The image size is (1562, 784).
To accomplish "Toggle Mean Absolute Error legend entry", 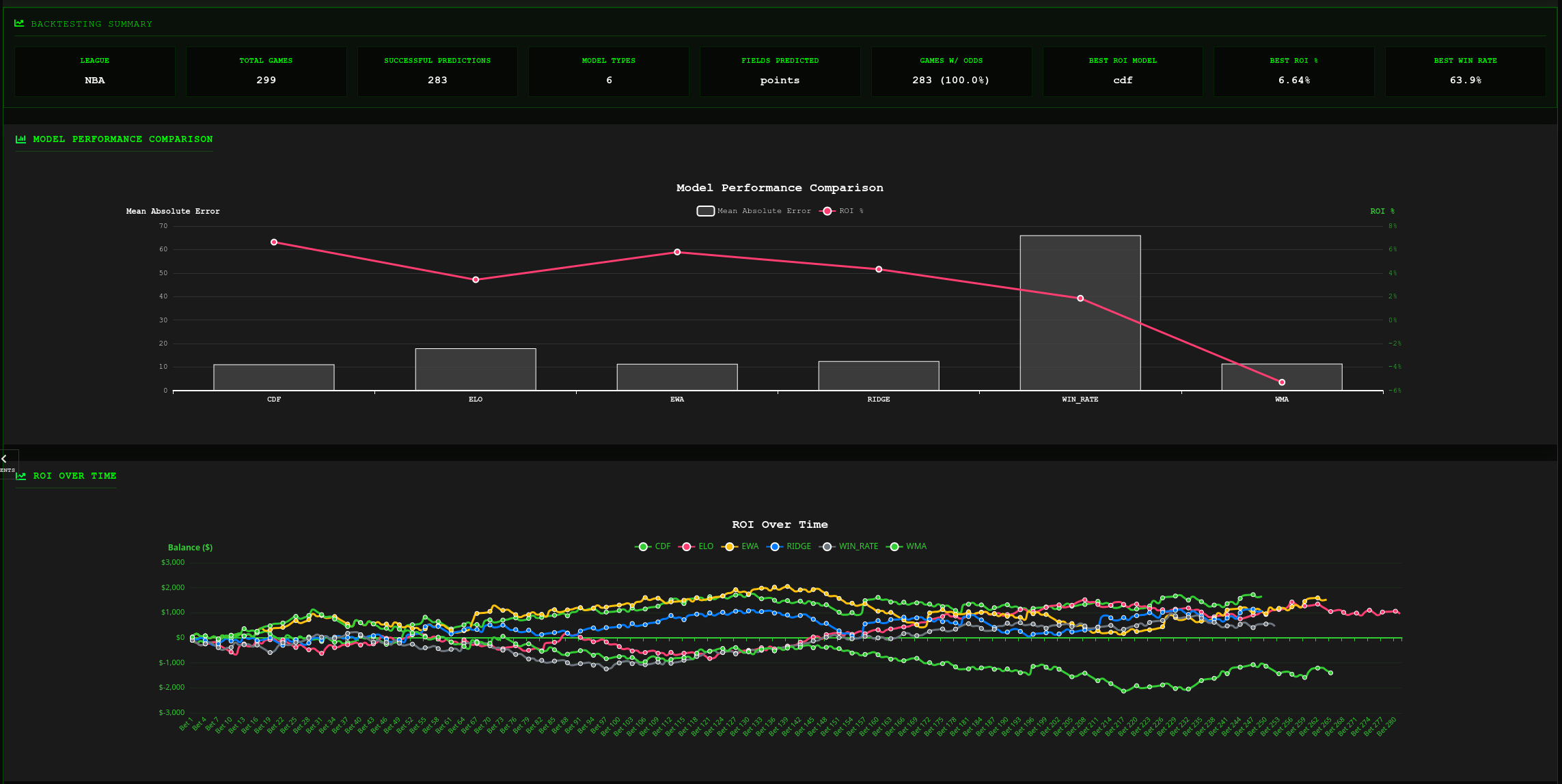I will coord(754,211).
